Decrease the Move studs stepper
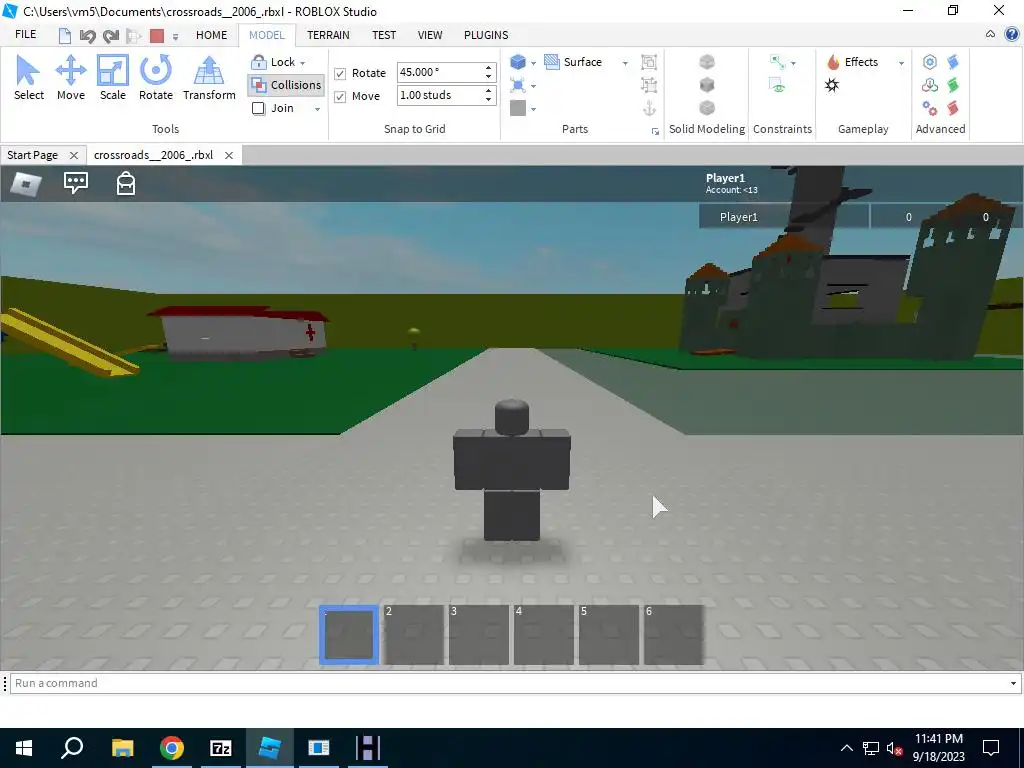This screenshot has width=1024, height=768. [x=488, y=100]
